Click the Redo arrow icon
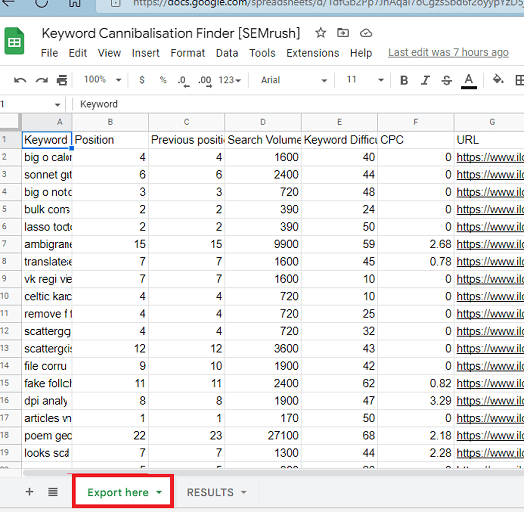The height and width of the screenshot is (512, 524). point(42,80)
